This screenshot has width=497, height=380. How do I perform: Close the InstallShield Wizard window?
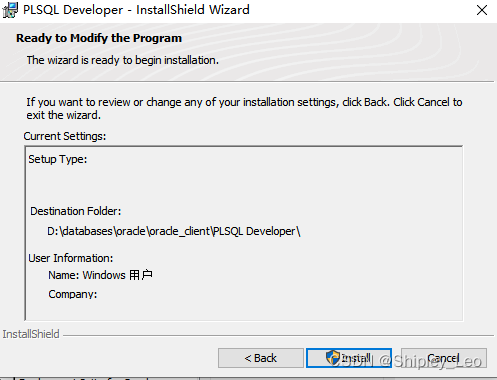point(482,10)
